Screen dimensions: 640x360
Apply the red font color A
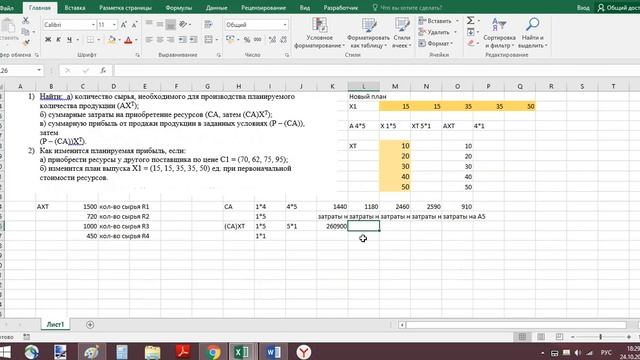[129, 40]
